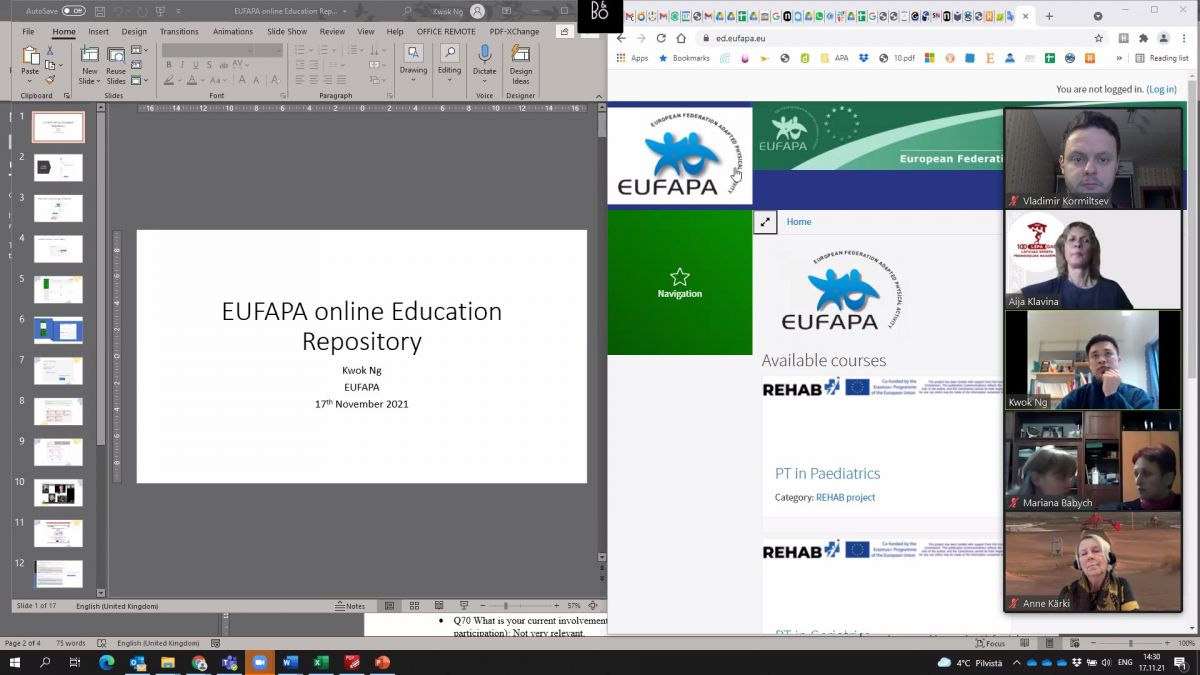Reload the page in Chrome
1200x675 pixels.
[661, 38]
